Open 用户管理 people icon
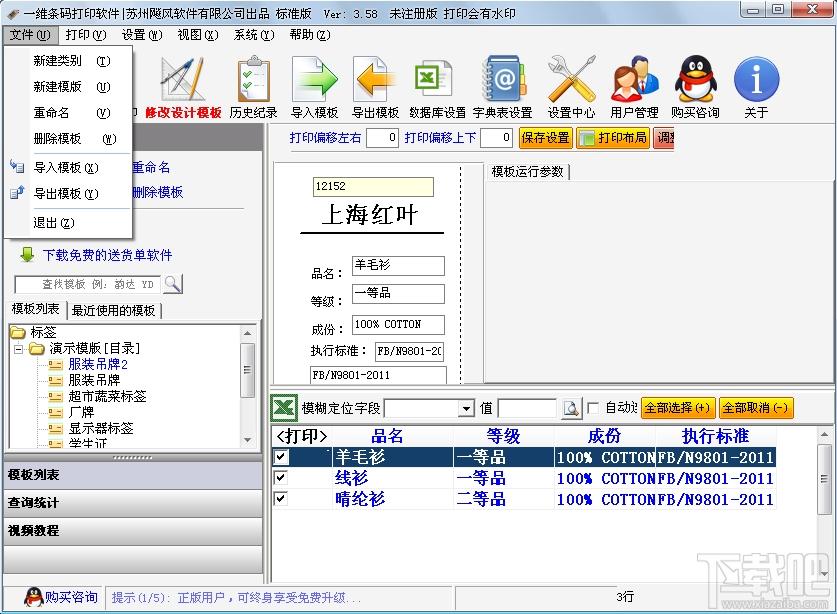The height and width of the screenshot is (614, 837). [634, 79]
